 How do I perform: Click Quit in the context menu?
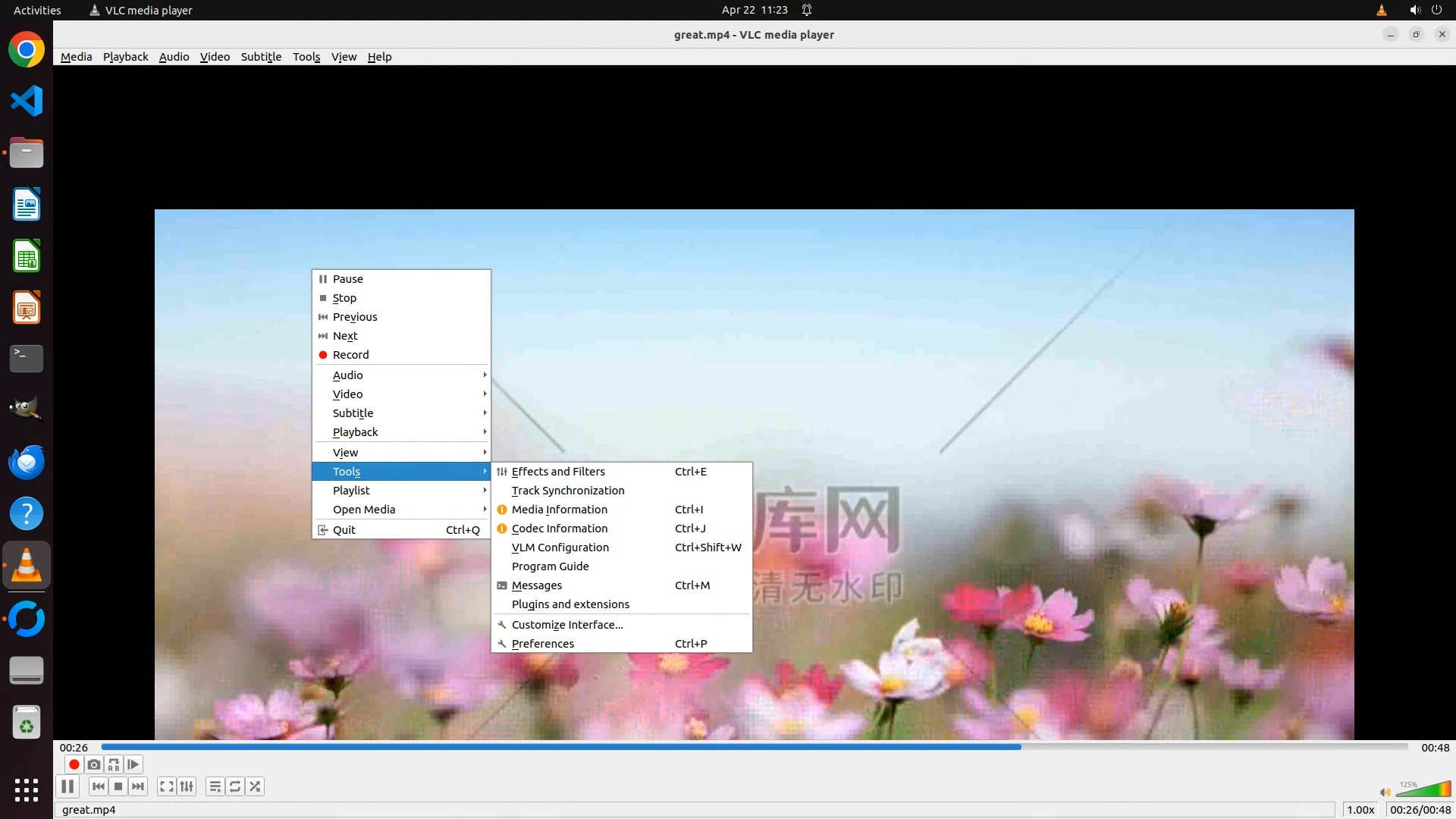[344, 530]
